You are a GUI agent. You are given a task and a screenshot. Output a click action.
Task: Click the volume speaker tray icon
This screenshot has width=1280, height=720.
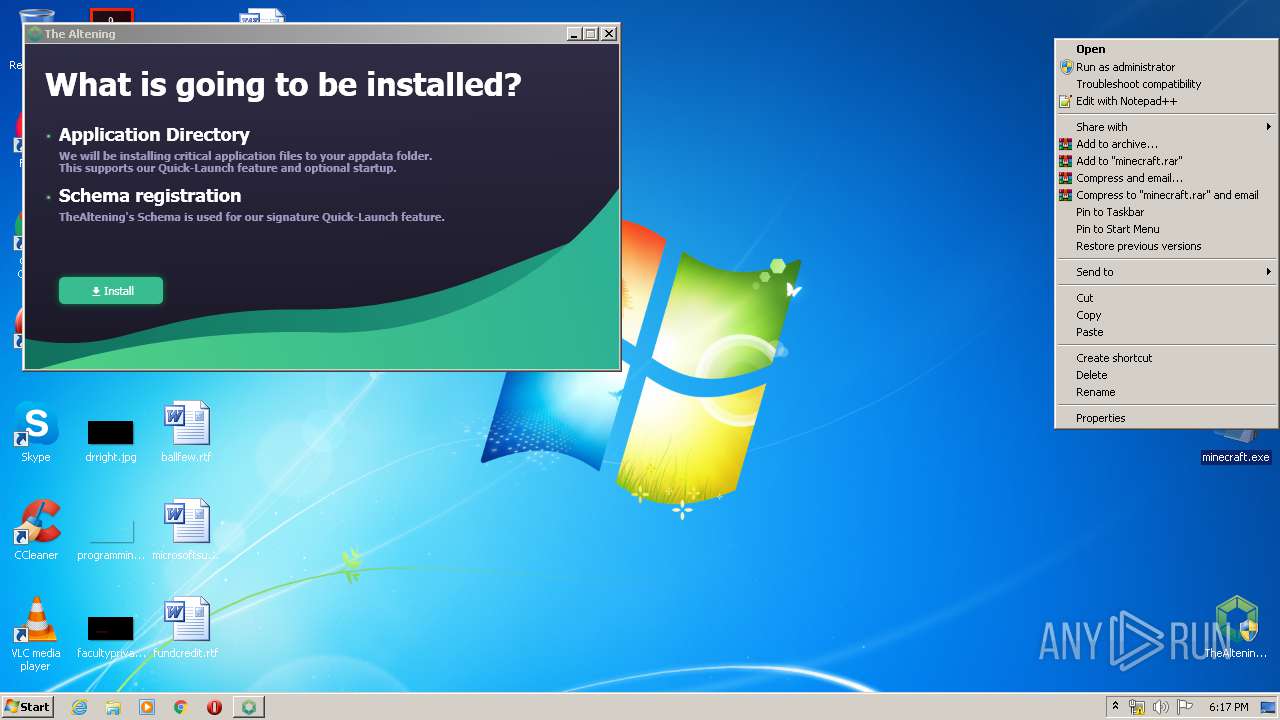coord(1161,707)
